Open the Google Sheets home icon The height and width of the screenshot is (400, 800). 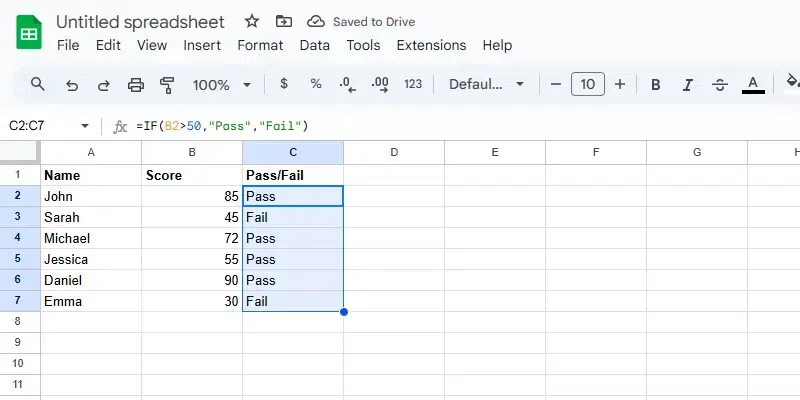point(28,32)
